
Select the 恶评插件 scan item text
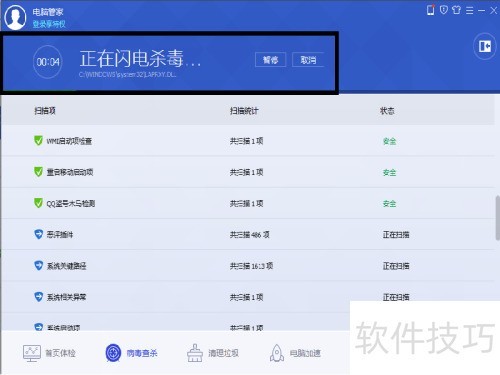tap(60, 235)
